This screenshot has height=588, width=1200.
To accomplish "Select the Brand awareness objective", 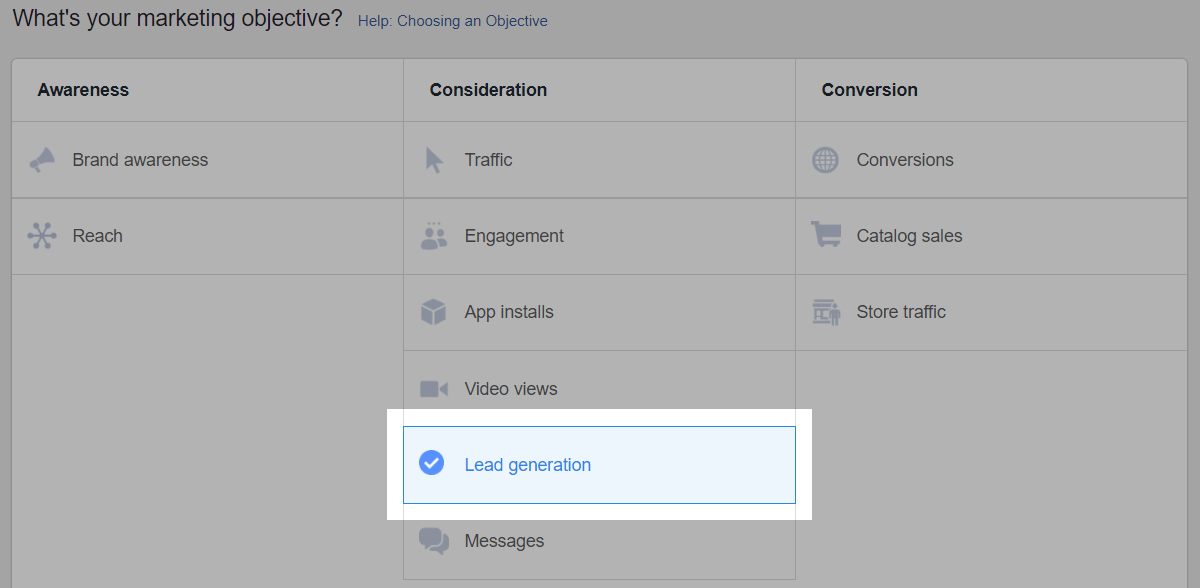I will point(140,160).
